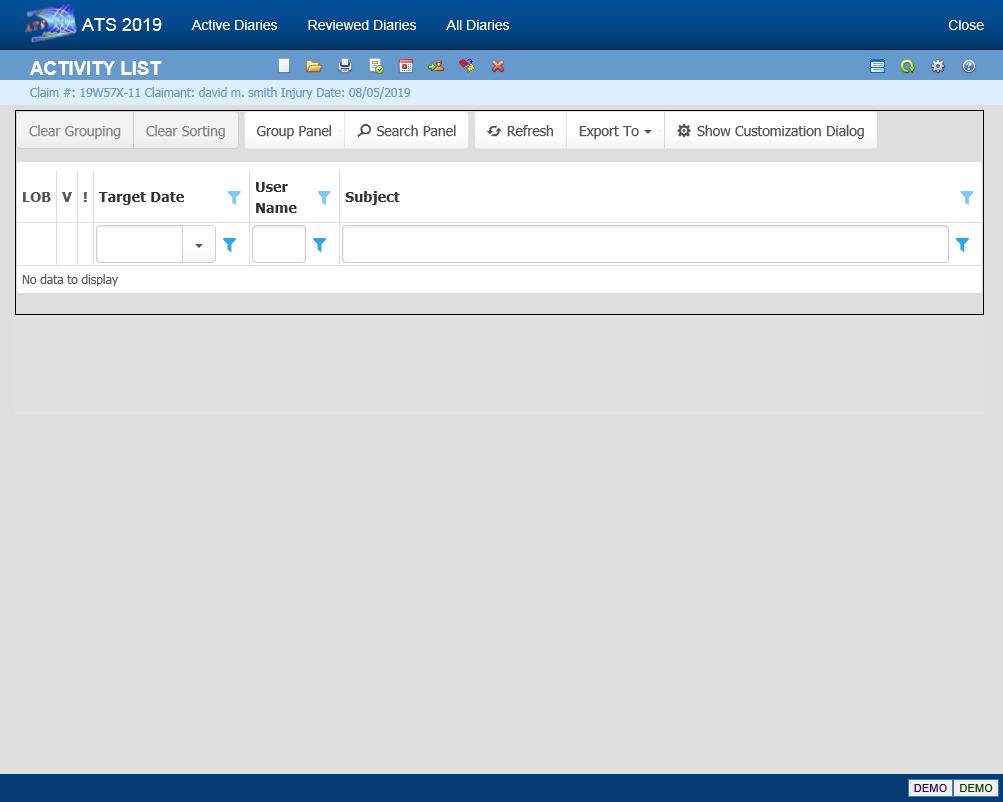Open the gear settings icon in header
Image resolution: width=1003 pixels, height=802 pixels.
938,66
